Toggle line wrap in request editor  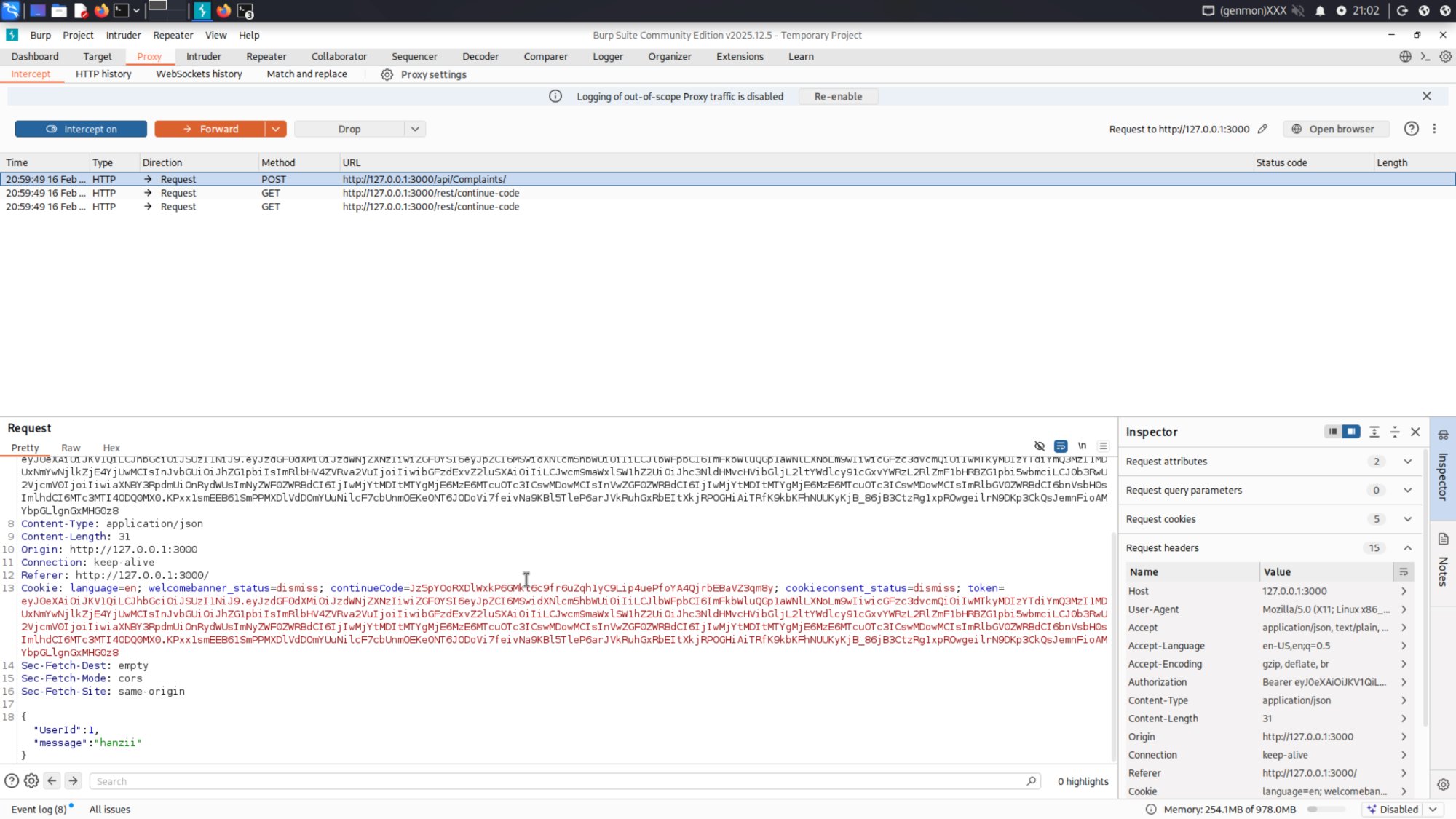pos(1061,446)
